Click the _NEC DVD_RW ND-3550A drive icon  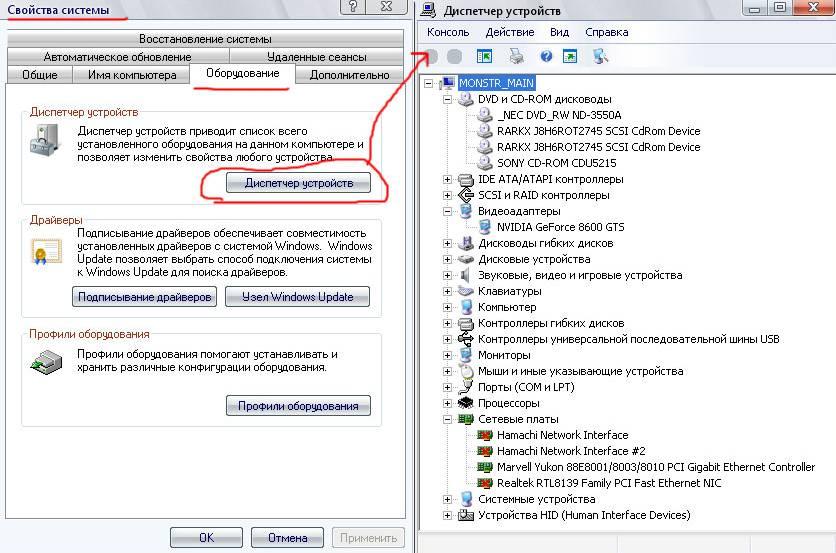click(485, 115)
